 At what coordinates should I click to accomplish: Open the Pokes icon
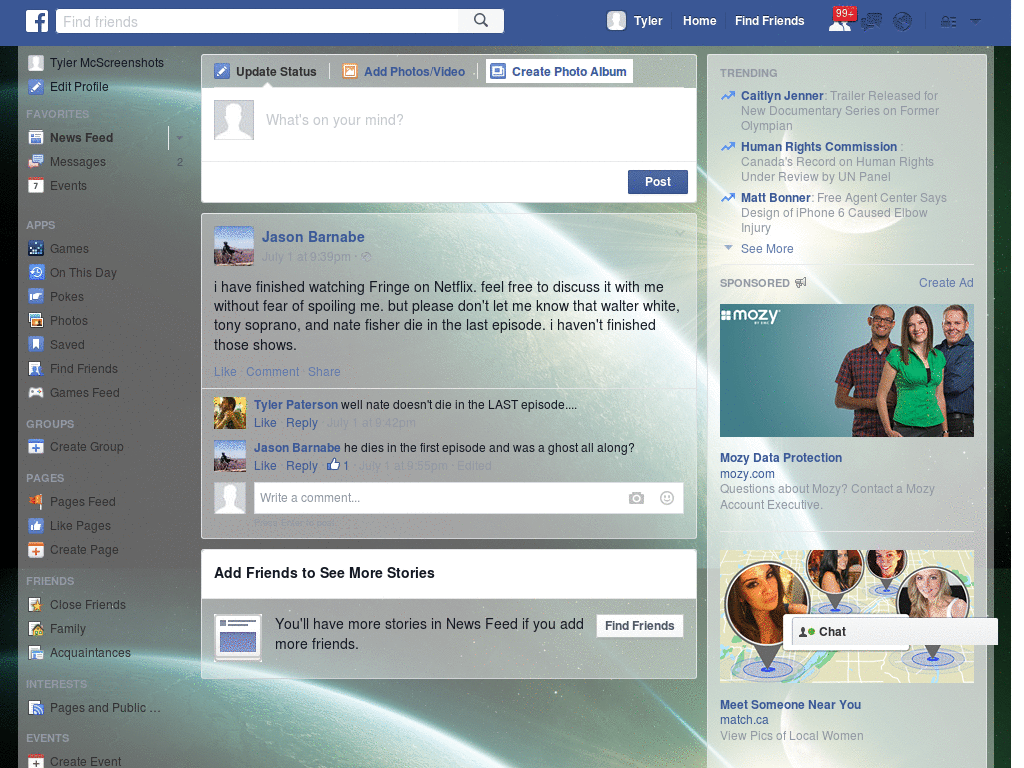pos(36,296)
